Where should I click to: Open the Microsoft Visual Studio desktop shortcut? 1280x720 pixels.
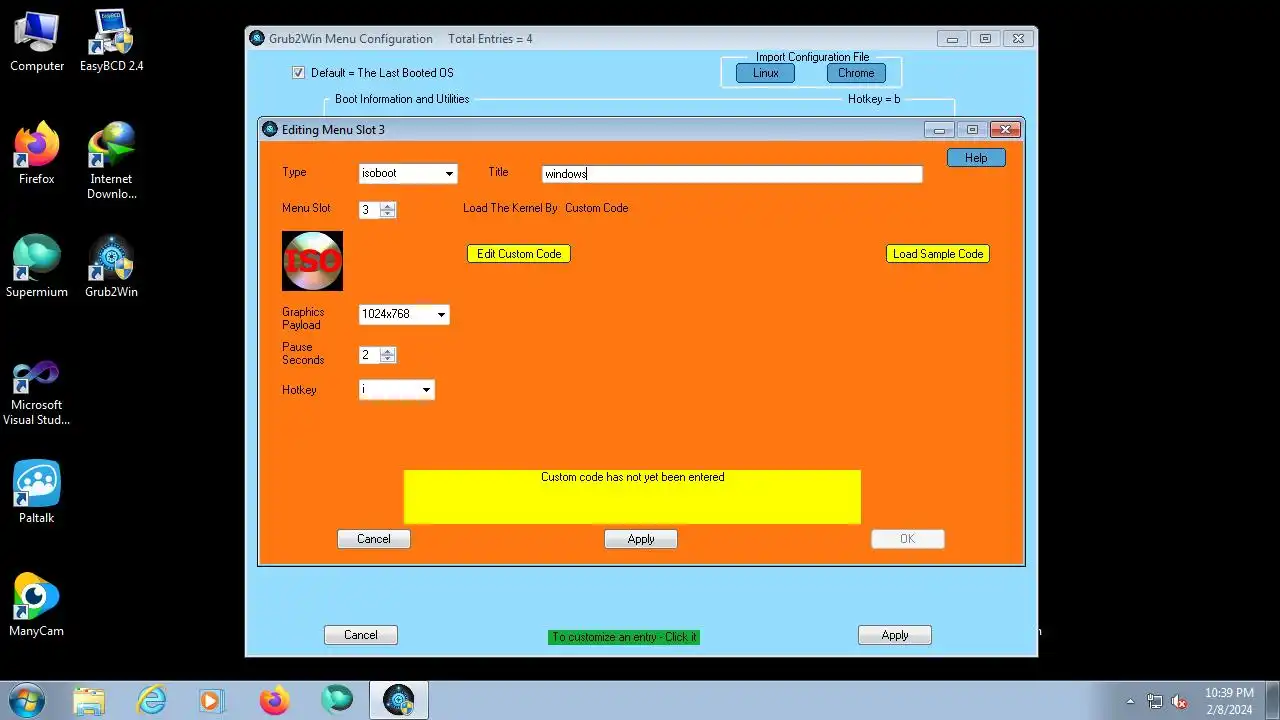coord(37,393)
